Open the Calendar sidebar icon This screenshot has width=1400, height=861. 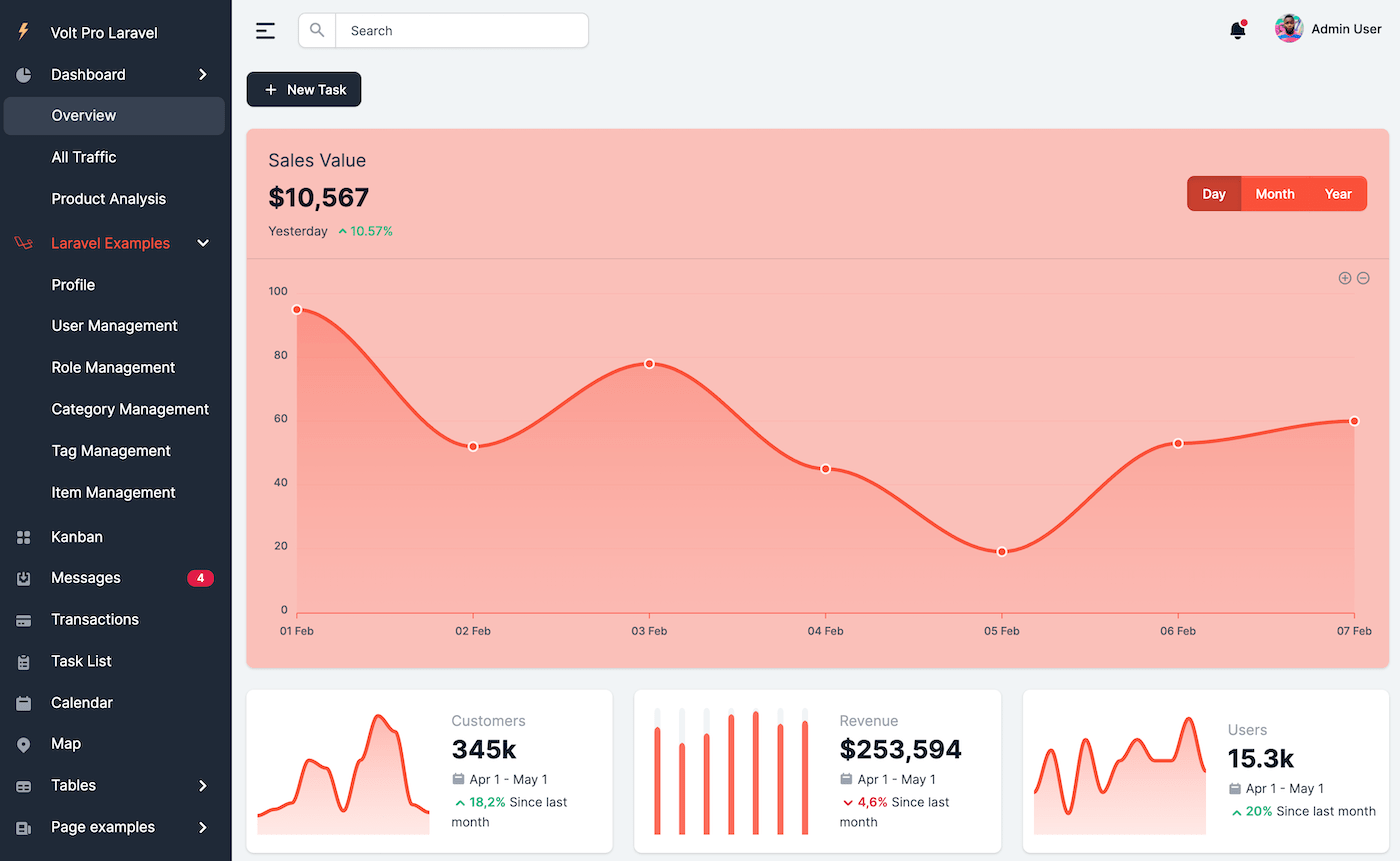point(24,702)
